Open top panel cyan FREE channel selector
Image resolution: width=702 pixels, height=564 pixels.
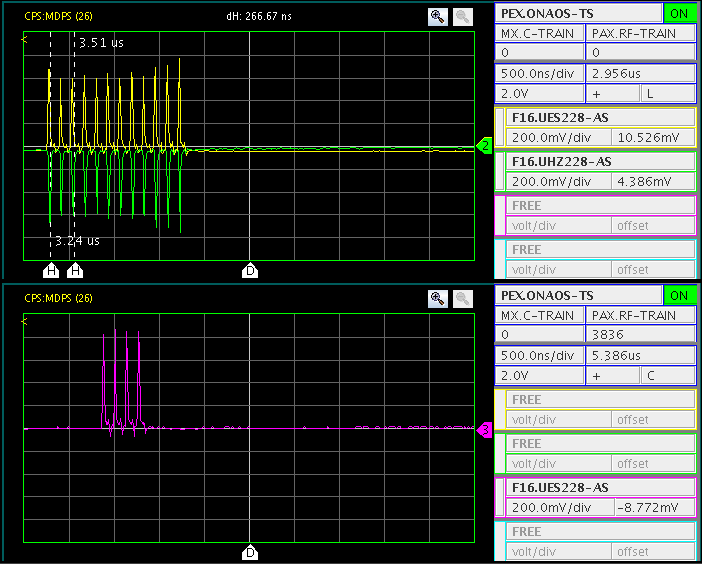click(x=600, y=250)
